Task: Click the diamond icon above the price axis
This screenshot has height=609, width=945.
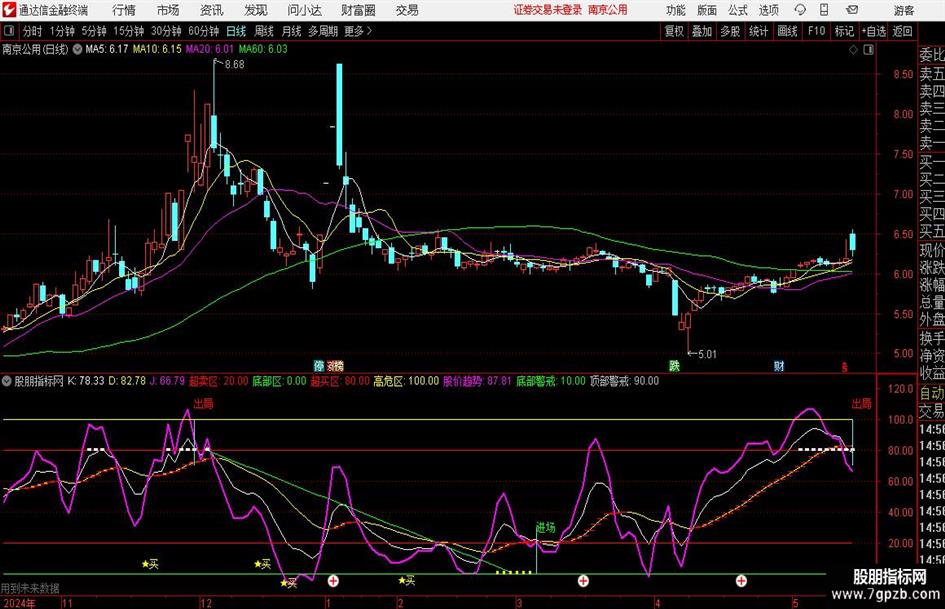Action: [853, 50]
